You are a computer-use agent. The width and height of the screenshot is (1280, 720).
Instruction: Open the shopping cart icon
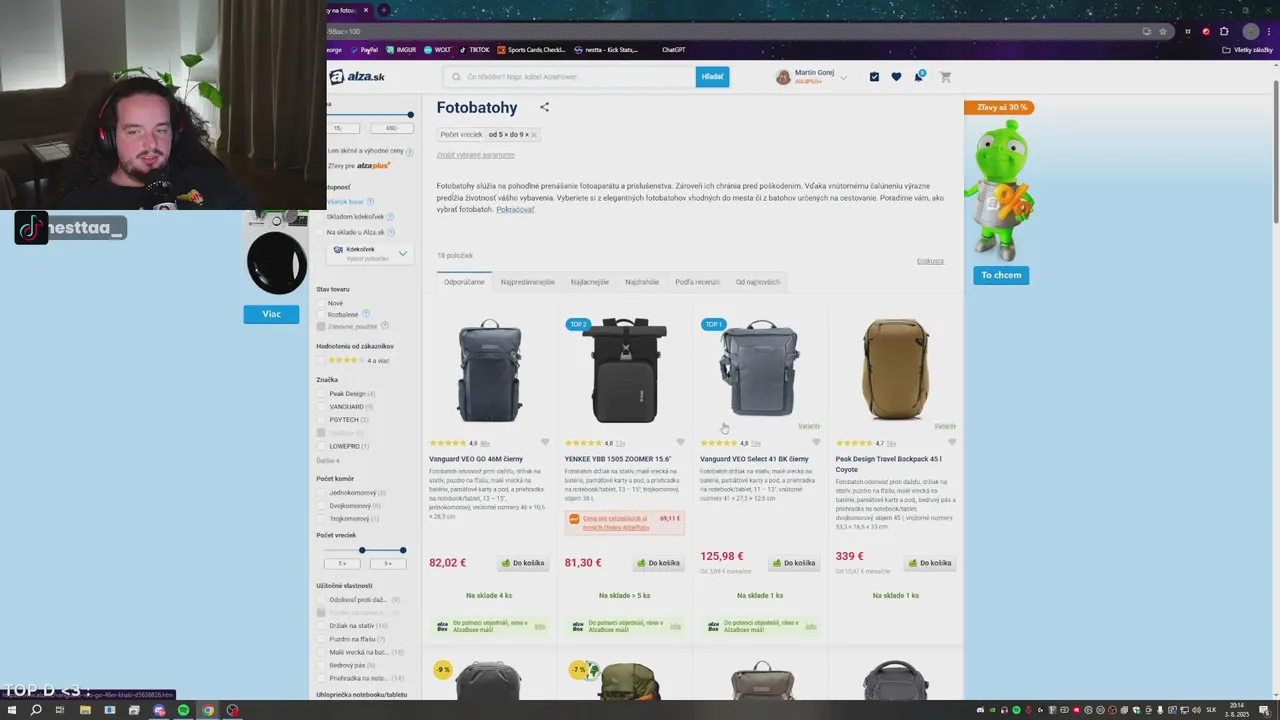tap(945, 77)
